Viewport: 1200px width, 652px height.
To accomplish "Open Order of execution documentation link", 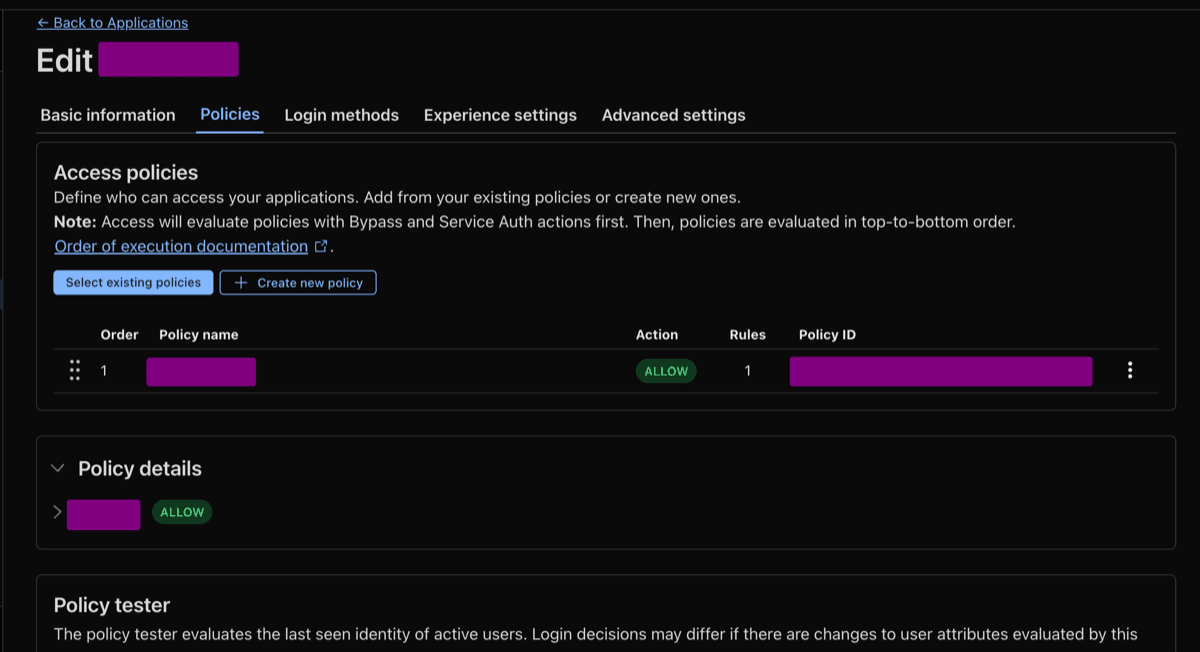I will pos(181,246).
